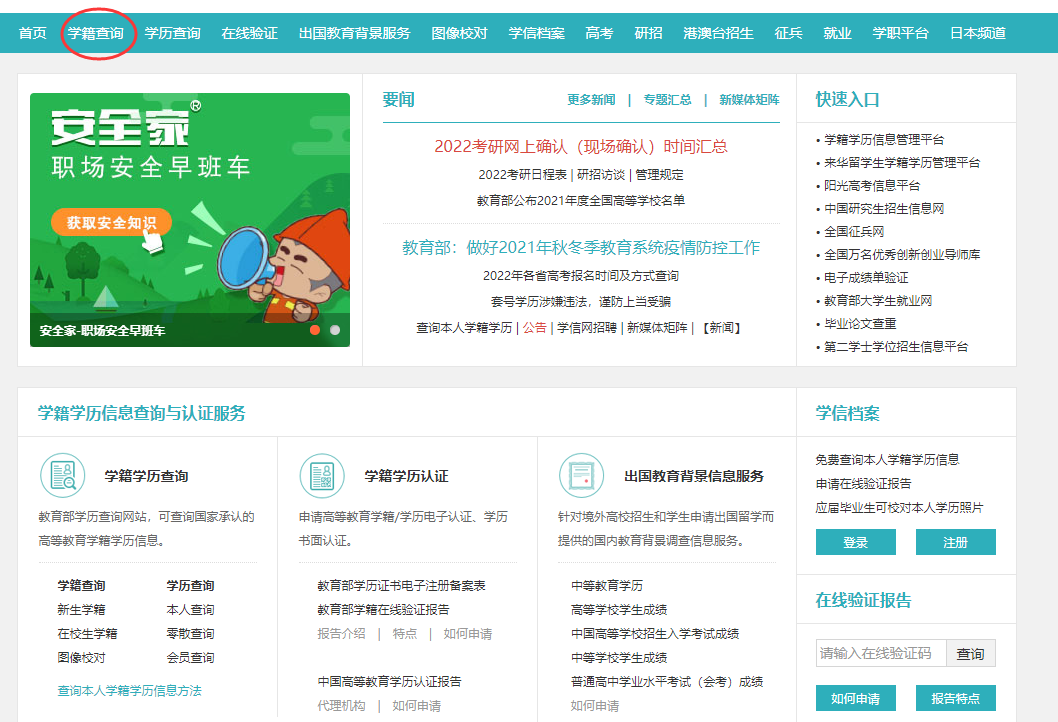
Task: Open the 2022考研网上确认 headline
Action: click(x=581, y=146)
